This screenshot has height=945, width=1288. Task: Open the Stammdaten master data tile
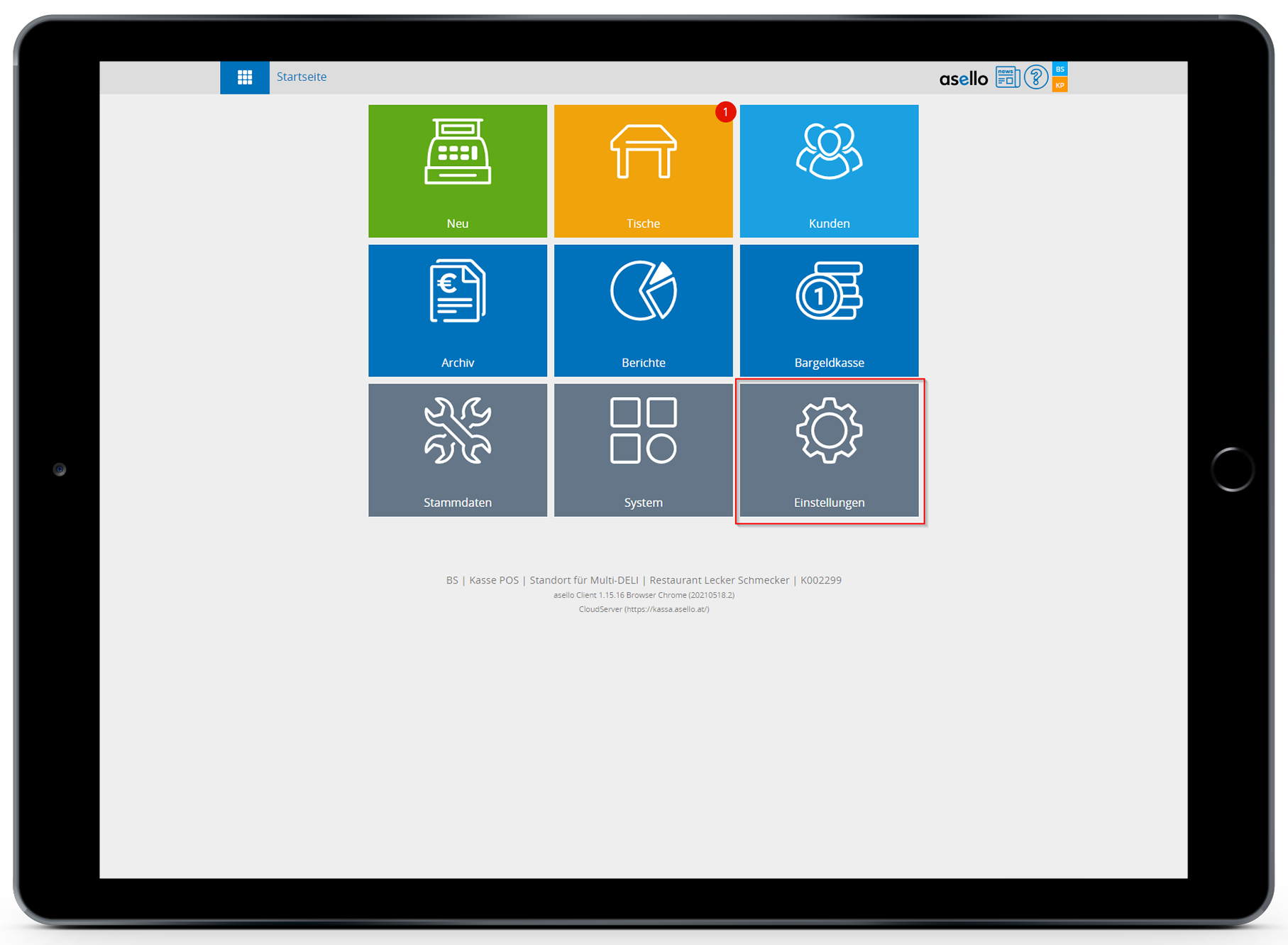(x=457, y=449)
